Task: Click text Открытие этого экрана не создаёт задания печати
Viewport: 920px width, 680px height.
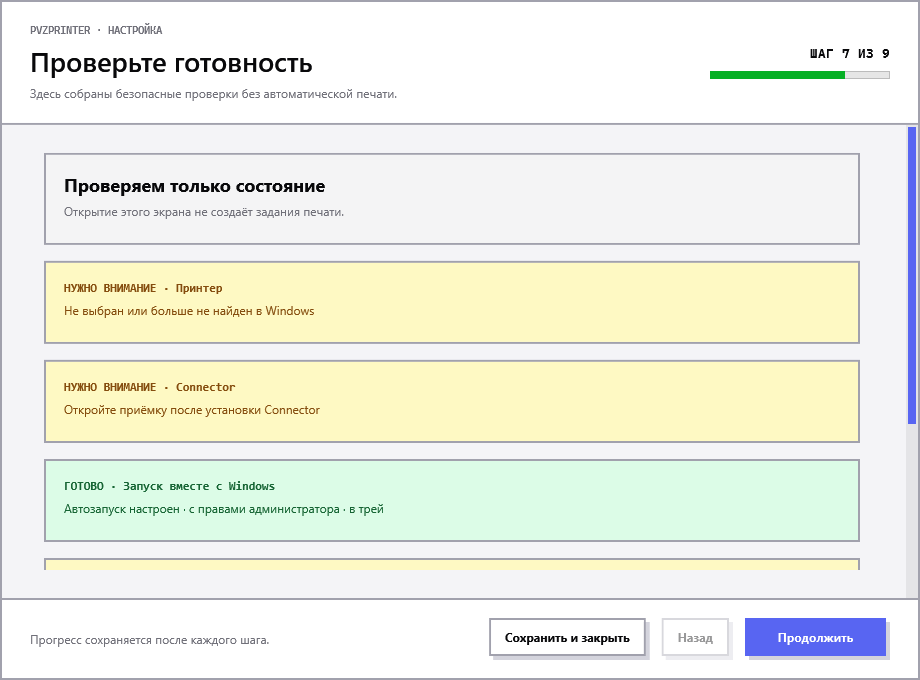Action: point(204,212)
